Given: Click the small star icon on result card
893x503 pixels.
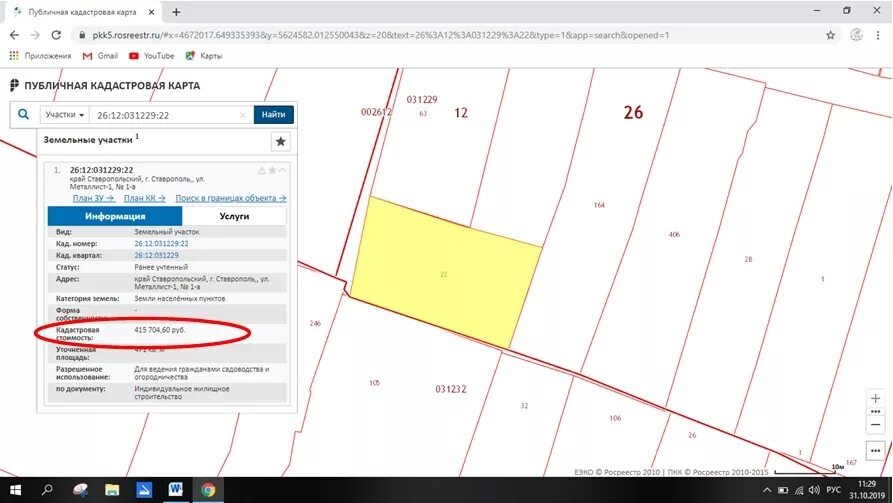Looking at the screenshot, I should point(272,170).
